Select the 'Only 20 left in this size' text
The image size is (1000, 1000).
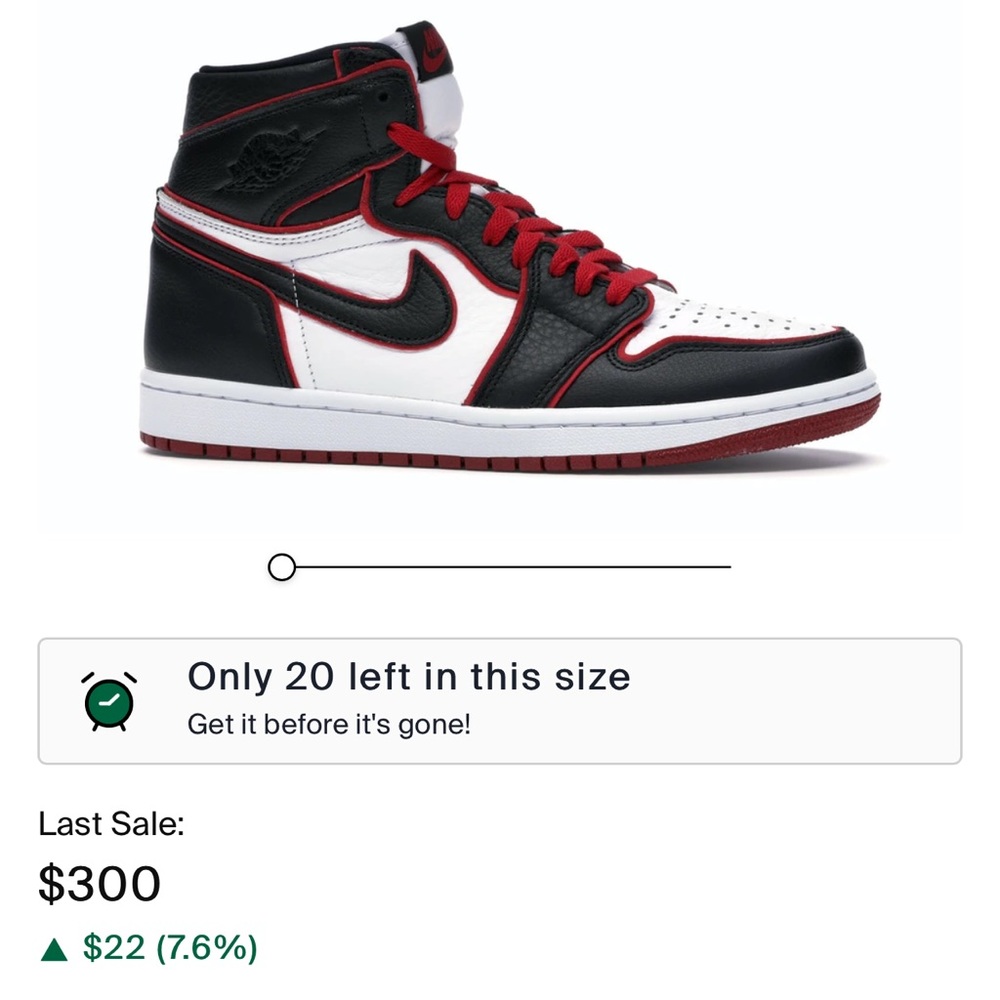[410, 679]
